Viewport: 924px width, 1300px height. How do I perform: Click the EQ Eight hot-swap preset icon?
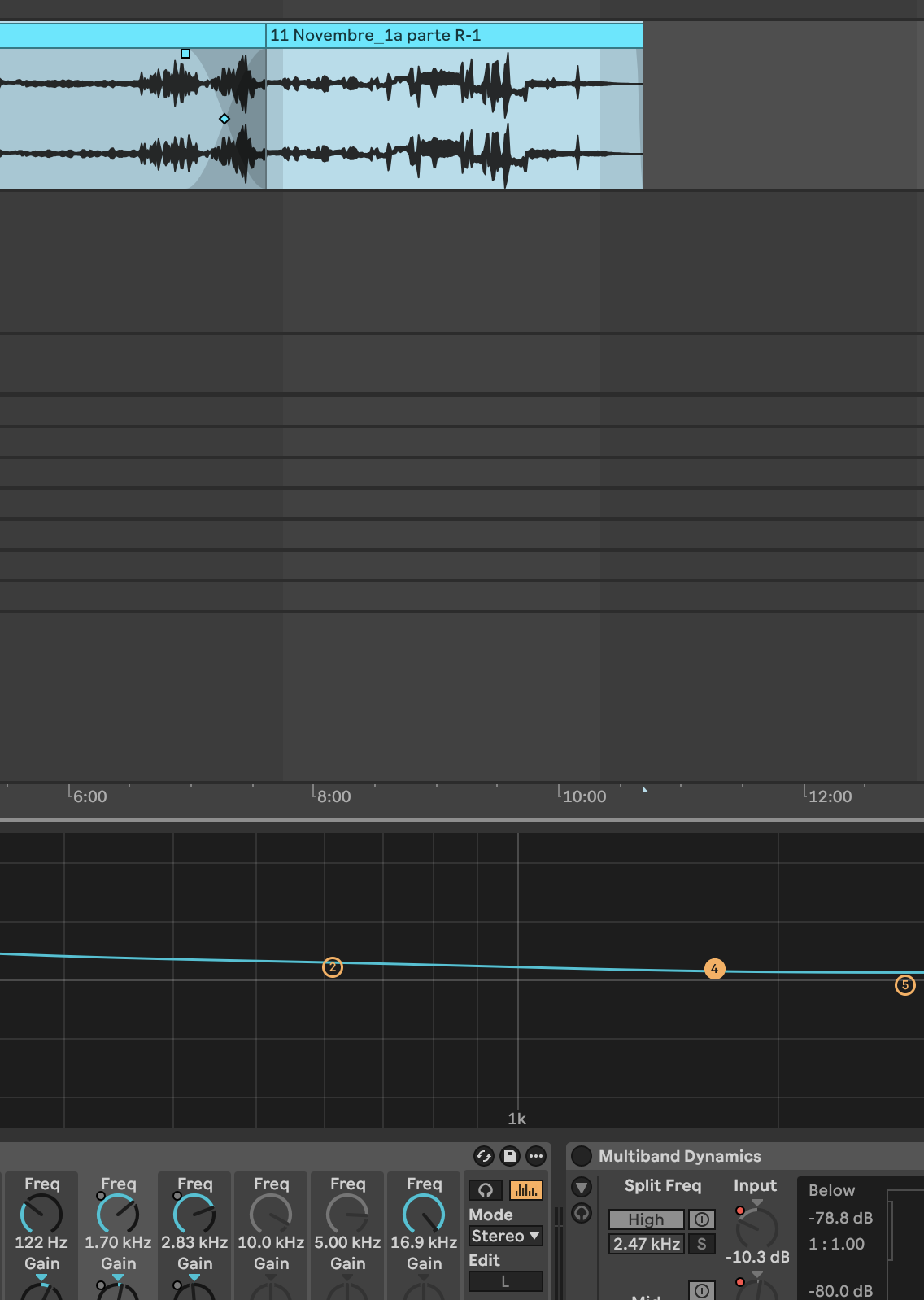pyautogui.click(x=484, y=1156)
